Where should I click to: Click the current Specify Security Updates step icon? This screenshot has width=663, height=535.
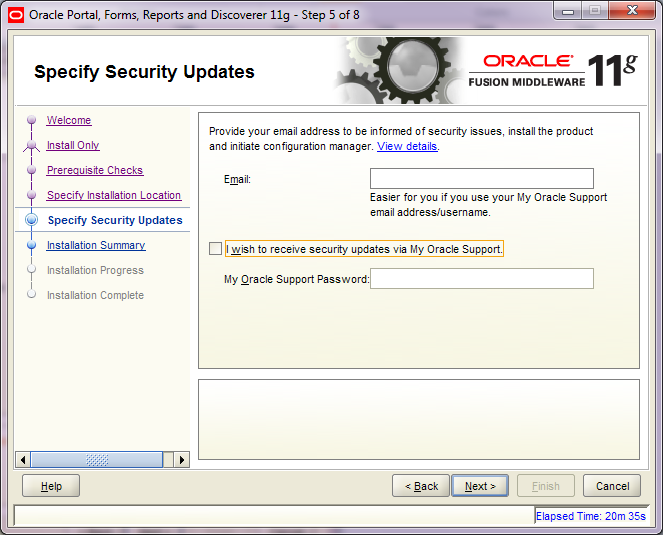31,220
